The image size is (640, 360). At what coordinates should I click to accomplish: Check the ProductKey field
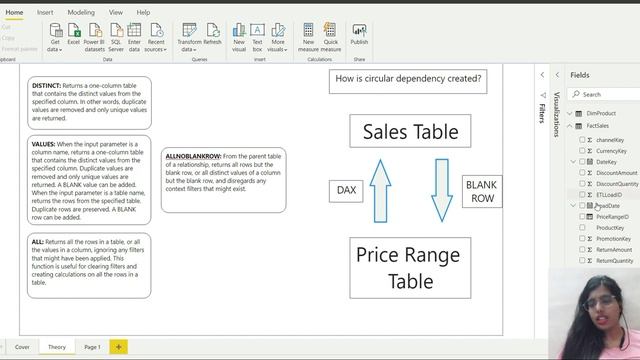tap(582, 227)
